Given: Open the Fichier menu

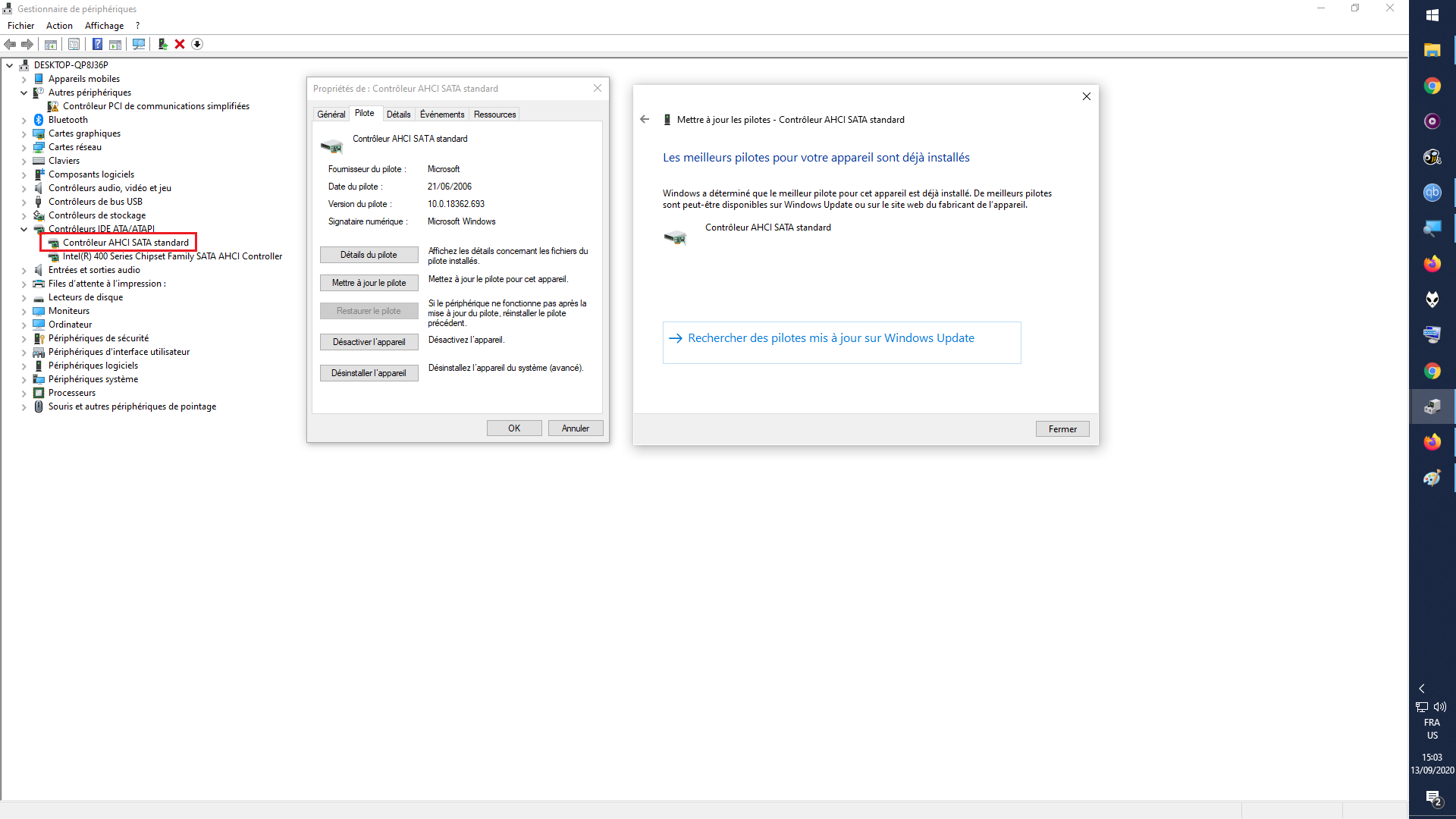Looking at the screenshot, I should click(x=20, y=26).
